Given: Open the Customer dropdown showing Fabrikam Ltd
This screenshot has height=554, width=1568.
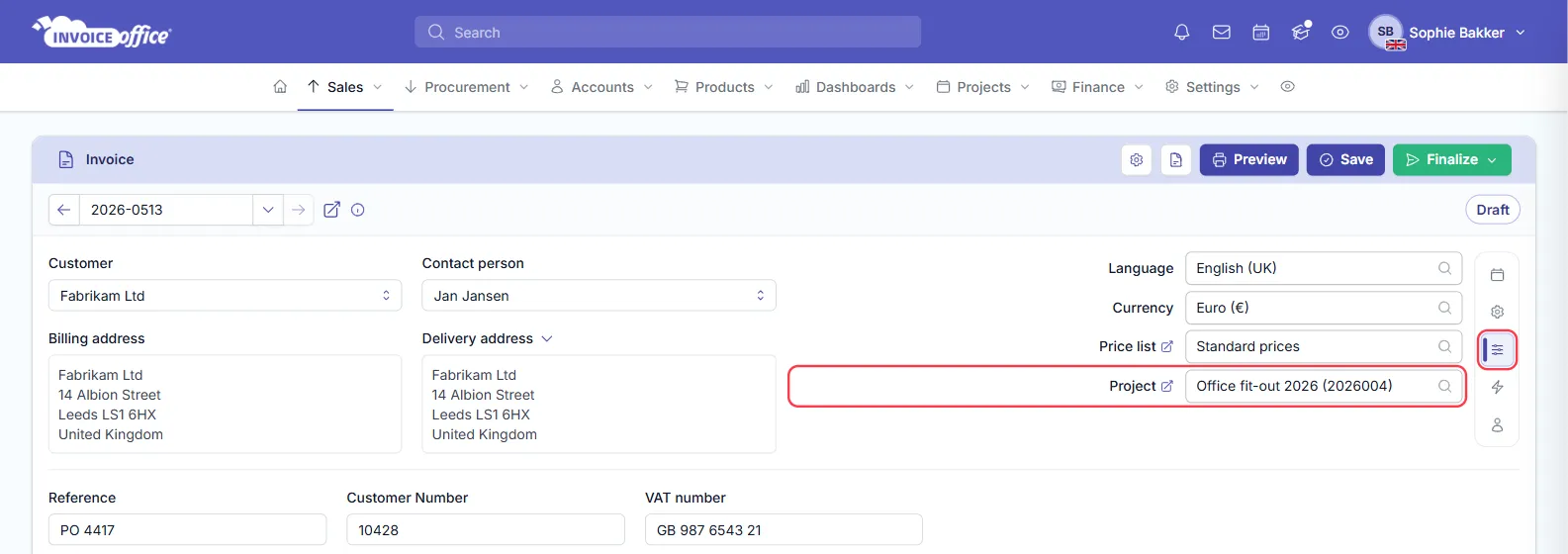Looking at the screenshot, I should [226, 296].
